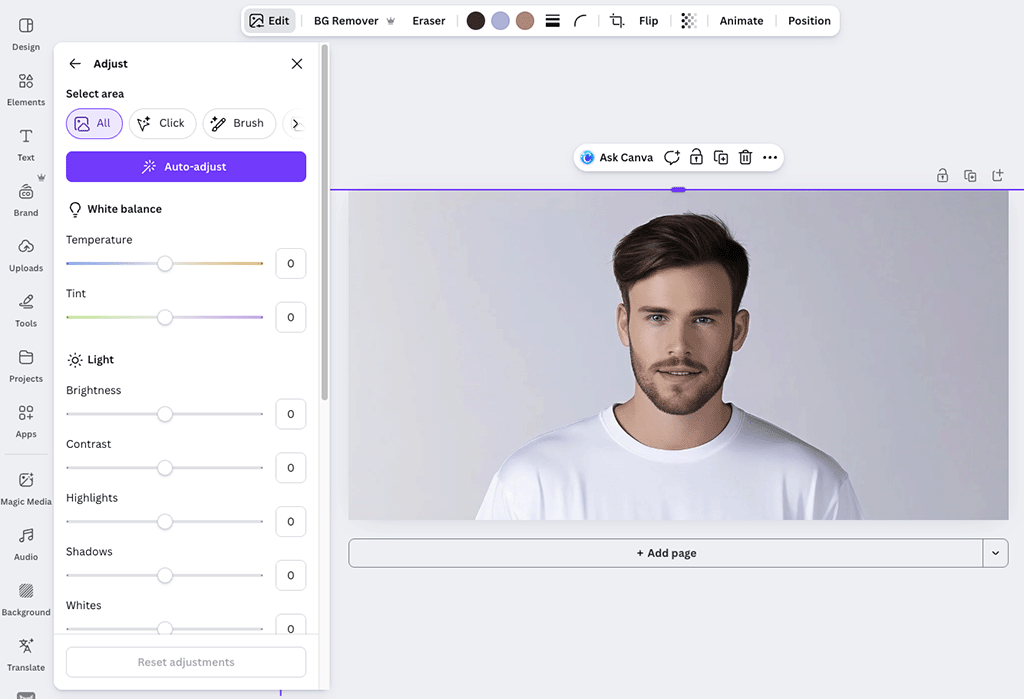Click Animate in the toolbar
The height and width of the screenshot is (699, 1024).
tap(741, 21)
